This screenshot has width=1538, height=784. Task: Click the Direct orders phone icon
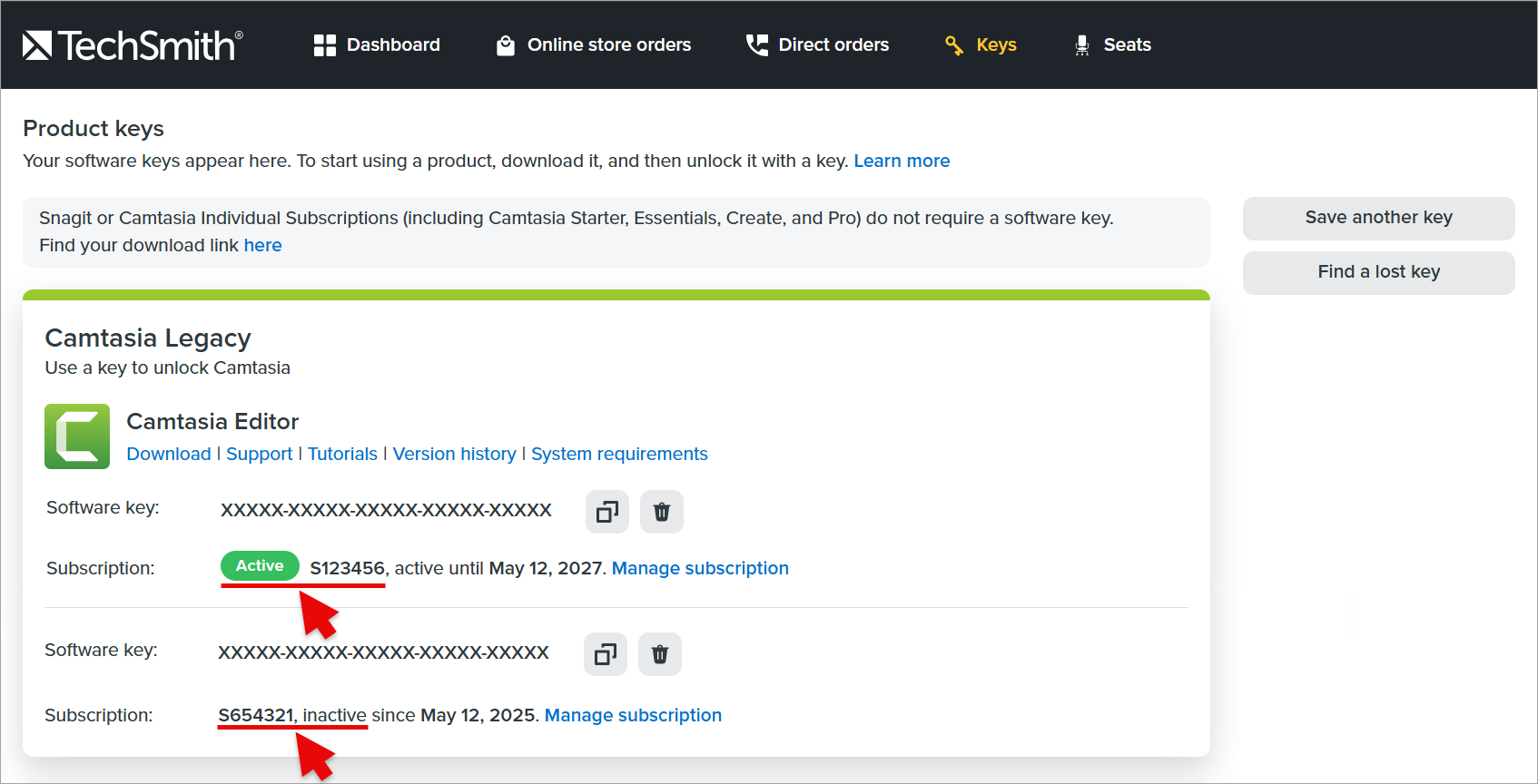(756, 45)
